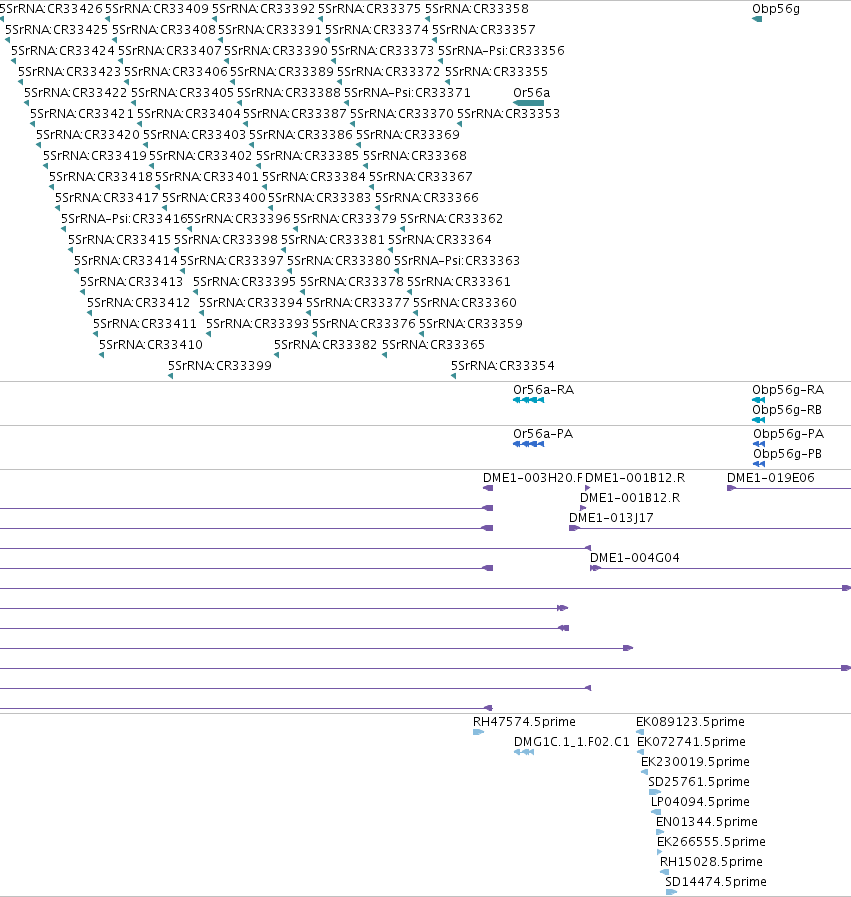851x897 pixels.
Task: Click the EN01344.5prime EST glyph
Action: 660,832
